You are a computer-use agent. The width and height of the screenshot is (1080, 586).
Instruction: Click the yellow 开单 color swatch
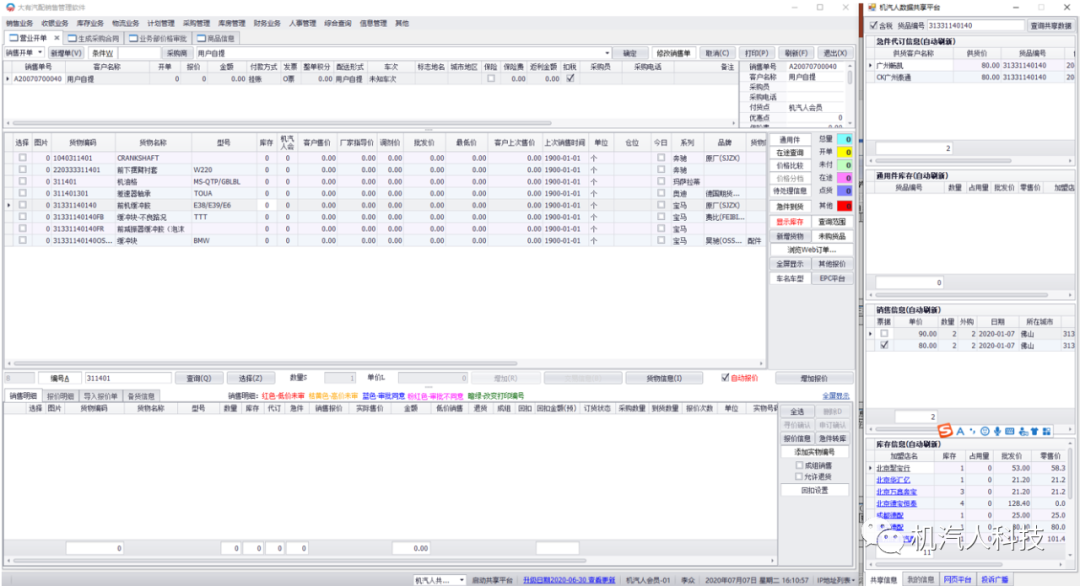point(848,152)
